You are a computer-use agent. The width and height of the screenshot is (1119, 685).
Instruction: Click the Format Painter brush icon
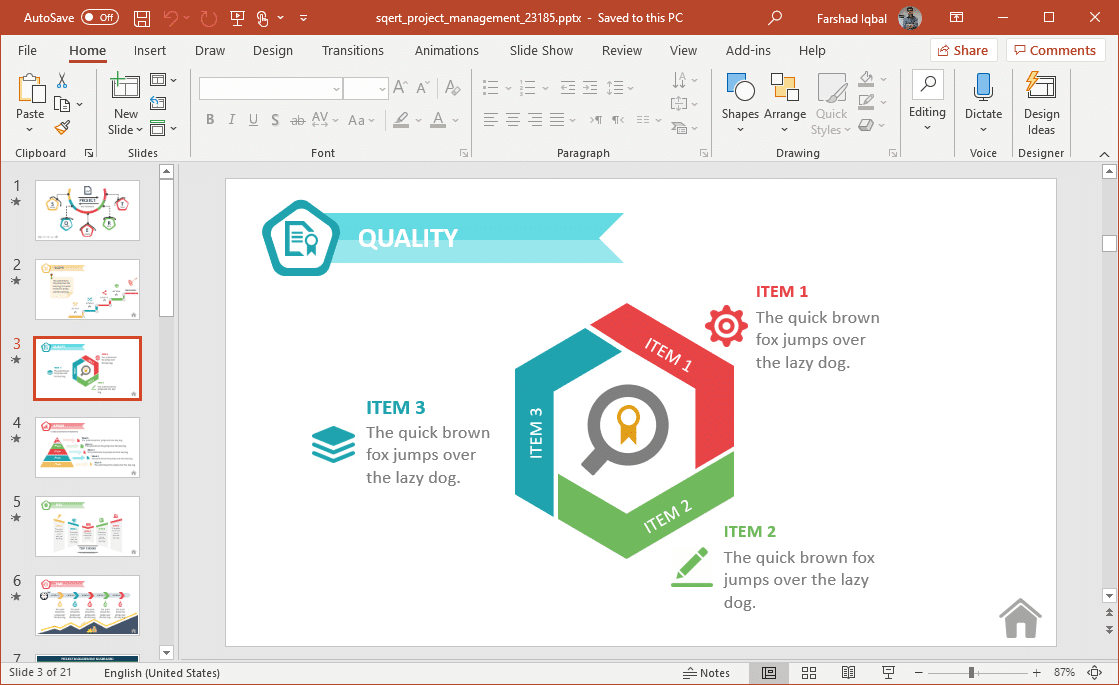62,127
